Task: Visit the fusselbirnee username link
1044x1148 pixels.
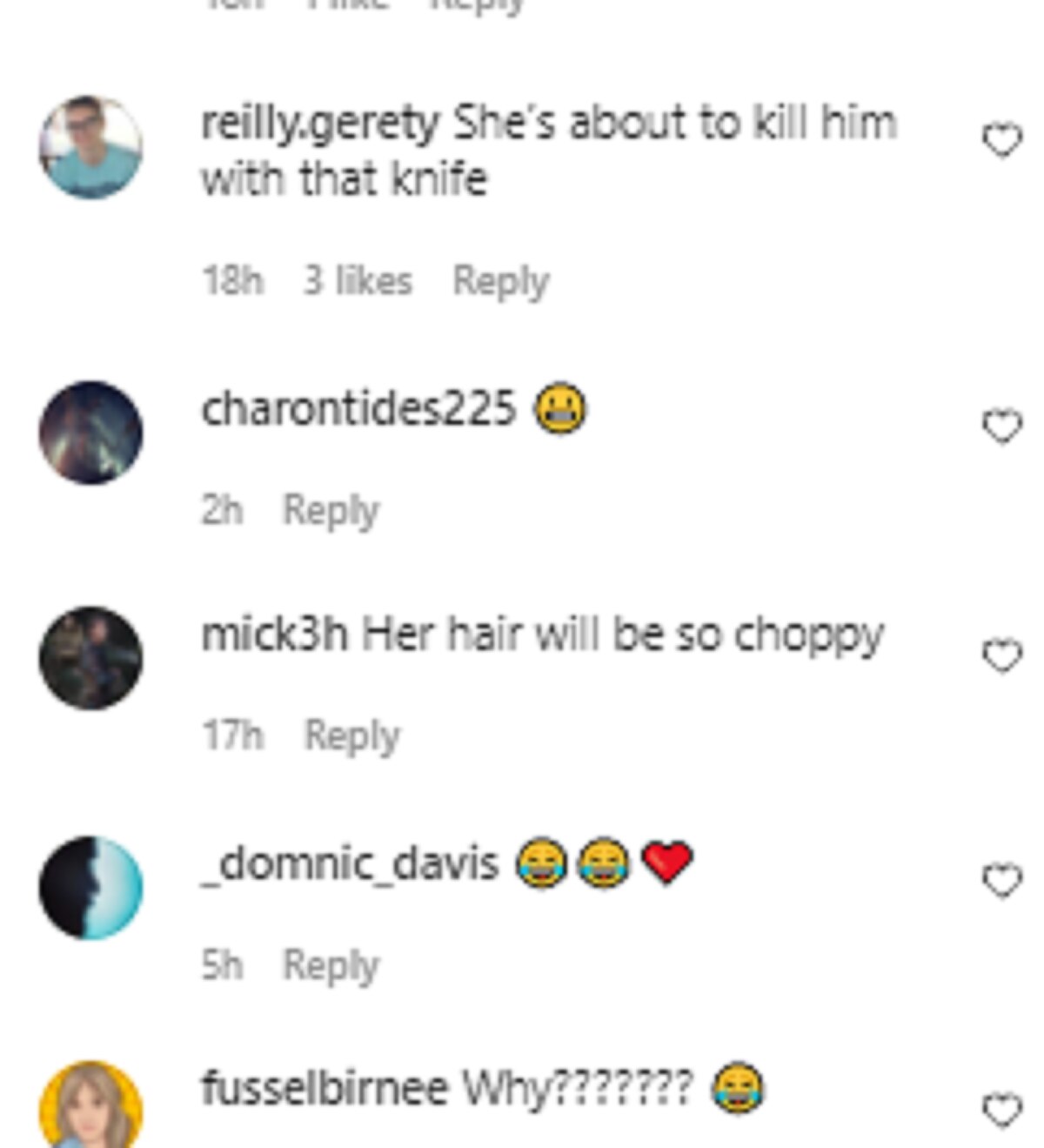Action: pos(324,1088)
